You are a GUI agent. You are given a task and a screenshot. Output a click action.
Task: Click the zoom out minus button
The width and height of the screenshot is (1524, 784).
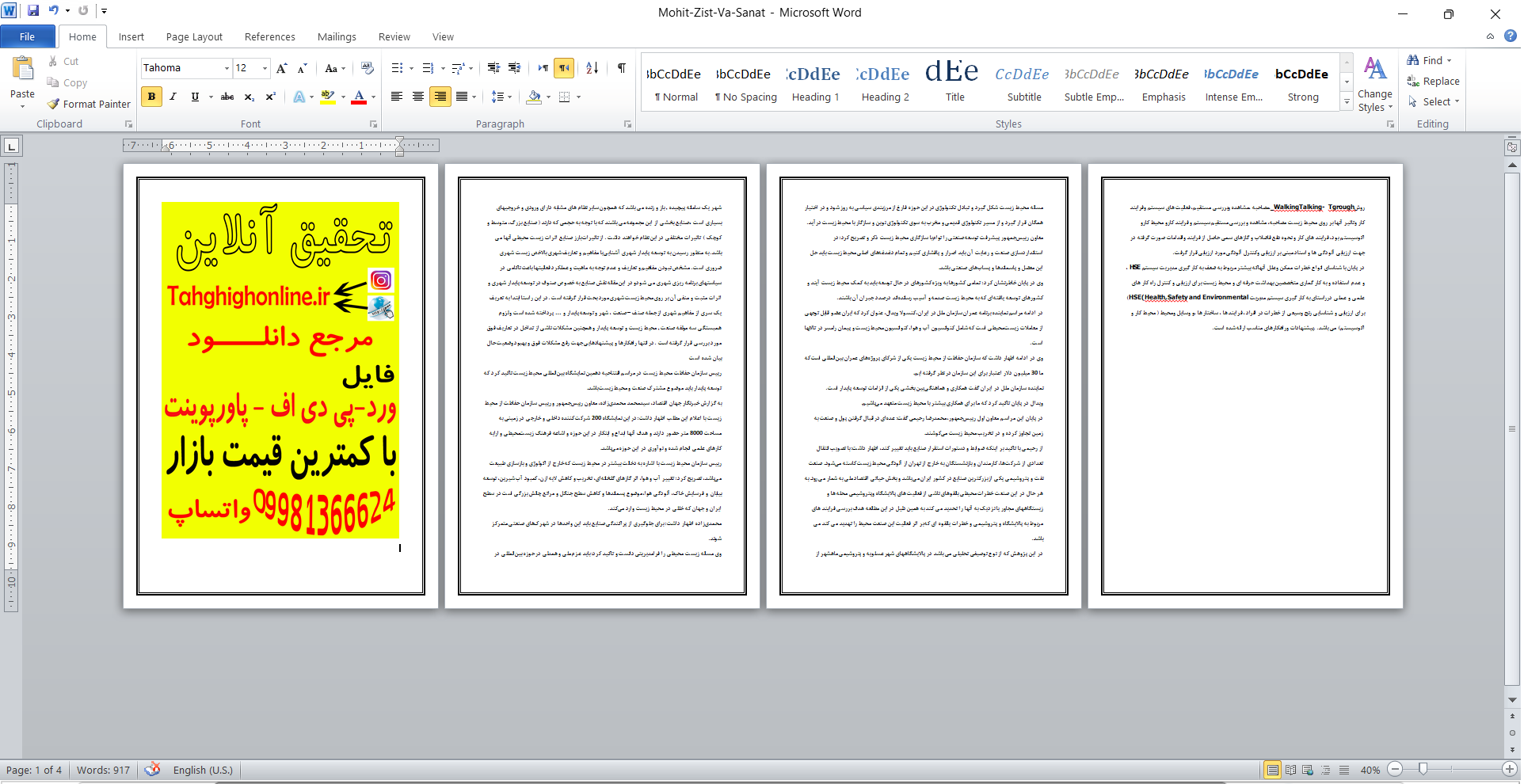coord(1396,769)
